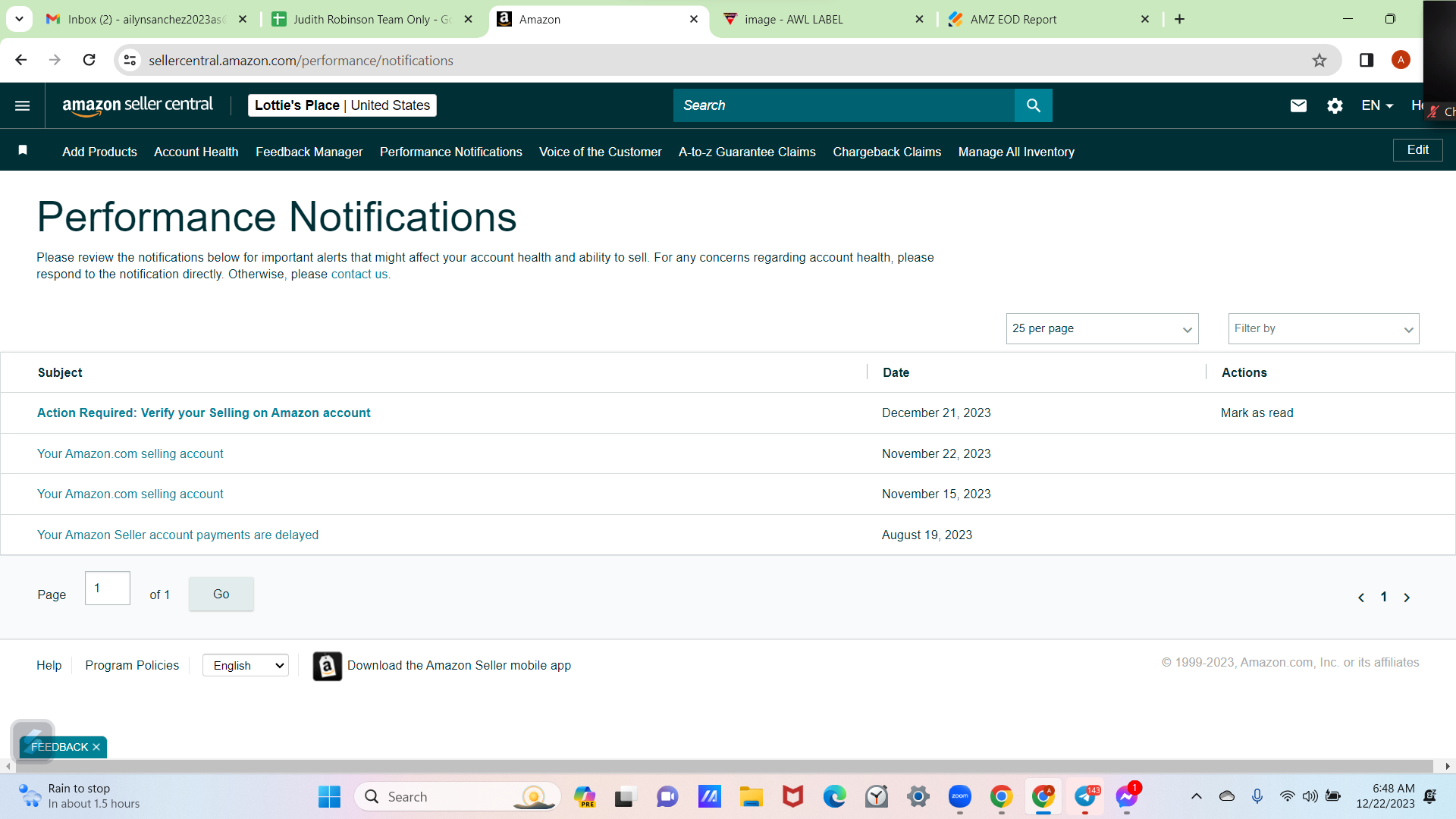Open the November 15 selling account notification

[x=130, y=494]
